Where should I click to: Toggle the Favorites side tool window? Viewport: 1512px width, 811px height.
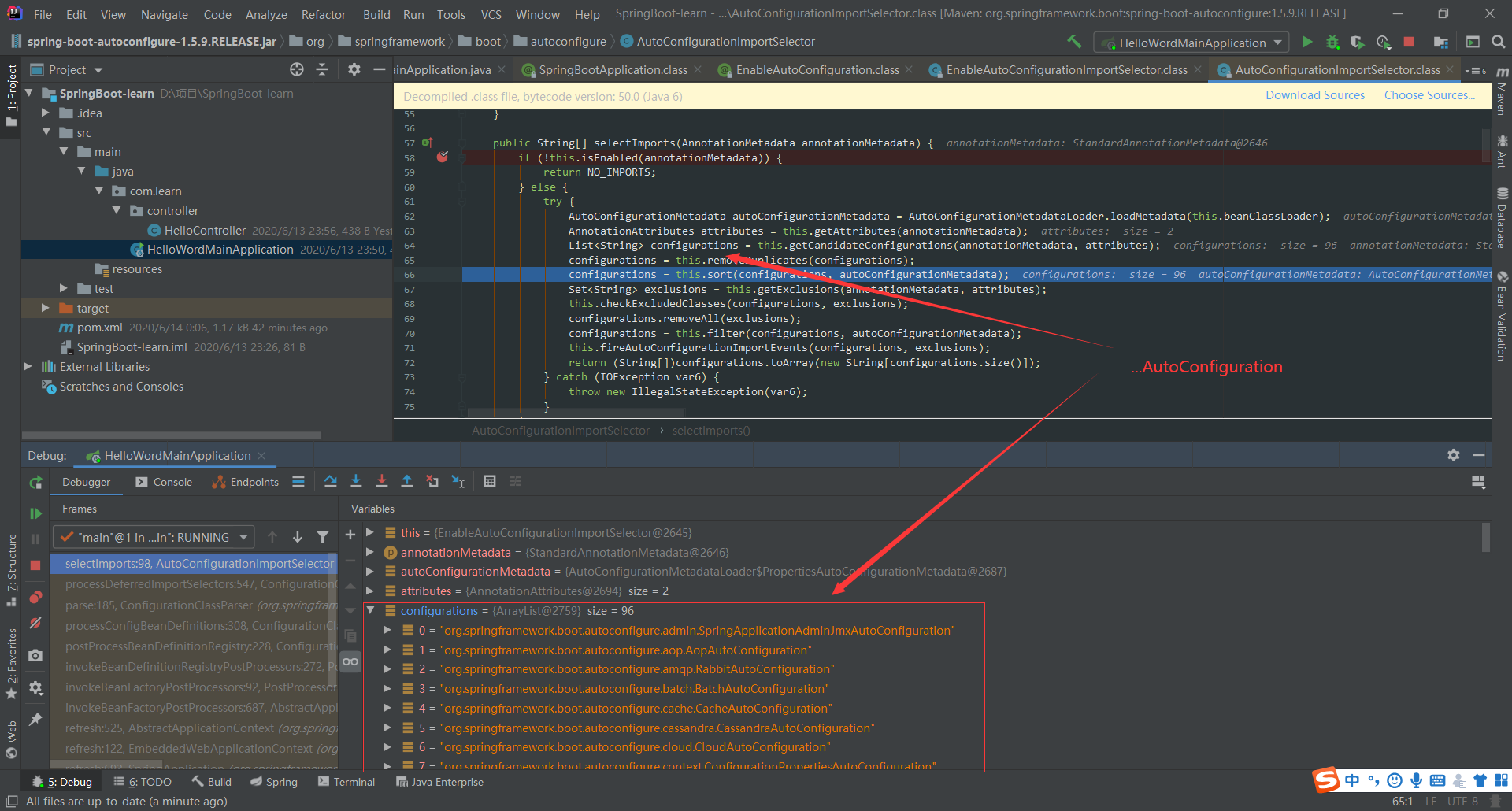(x=11, y=664)
